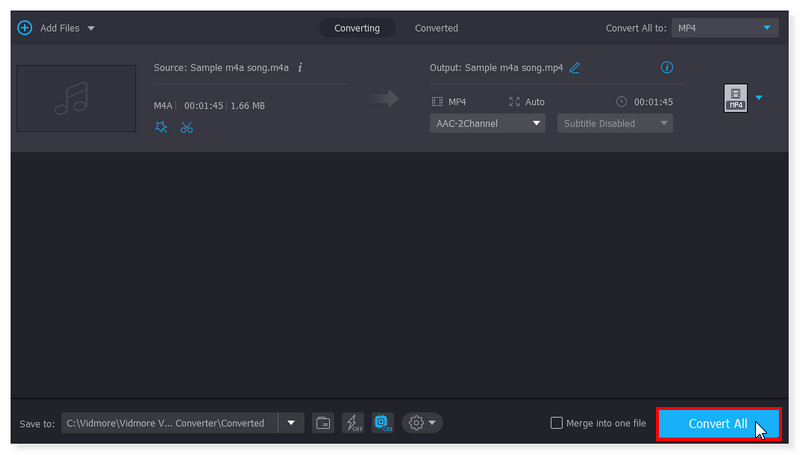Check the Merge into one file box
The image size is (800, 455).
(557, 423)
